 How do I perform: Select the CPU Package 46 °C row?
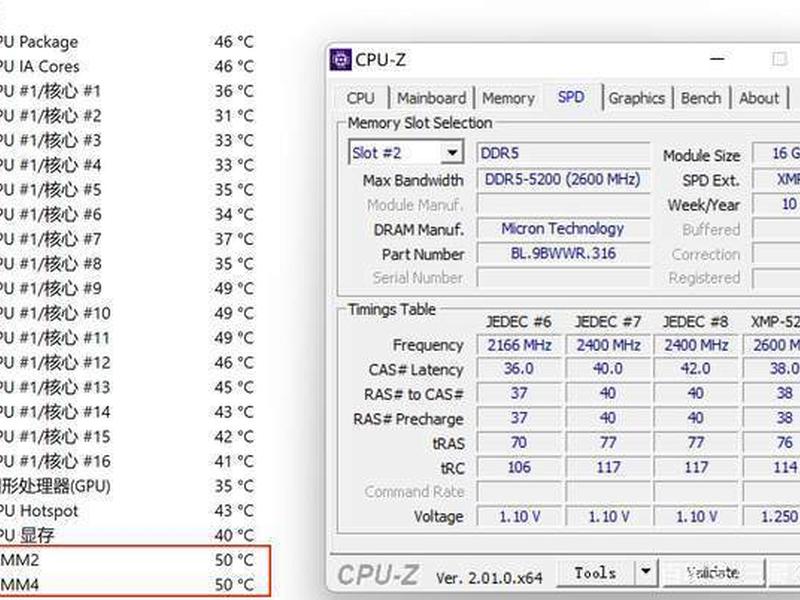pyautogui.click(x=128, y=42)
